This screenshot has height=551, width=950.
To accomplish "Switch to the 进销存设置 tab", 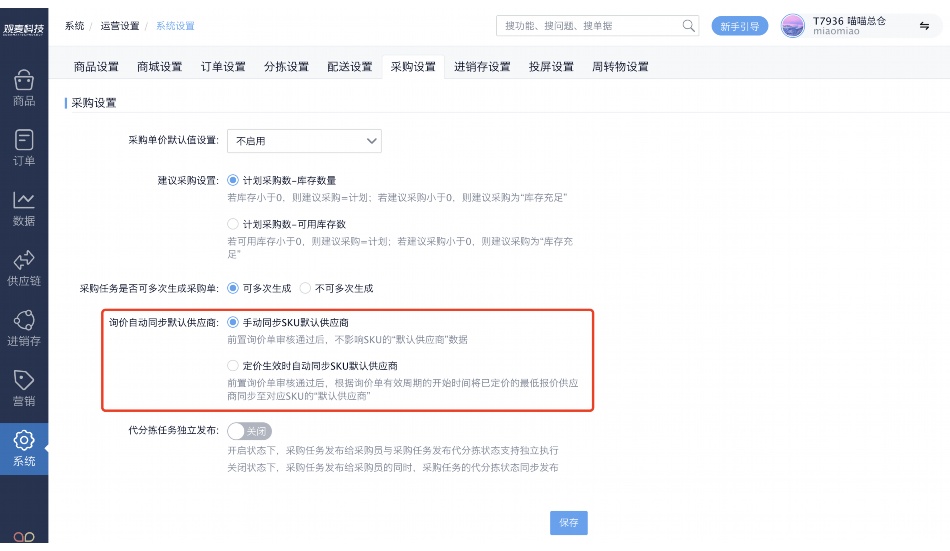I will (x=482, y=67).
